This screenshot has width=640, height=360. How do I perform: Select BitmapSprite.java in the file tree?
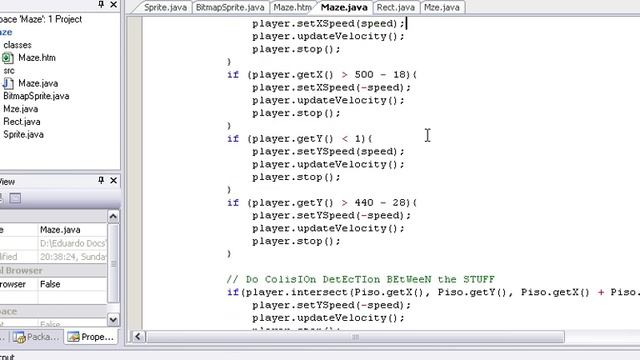click(x=36, y=96)
